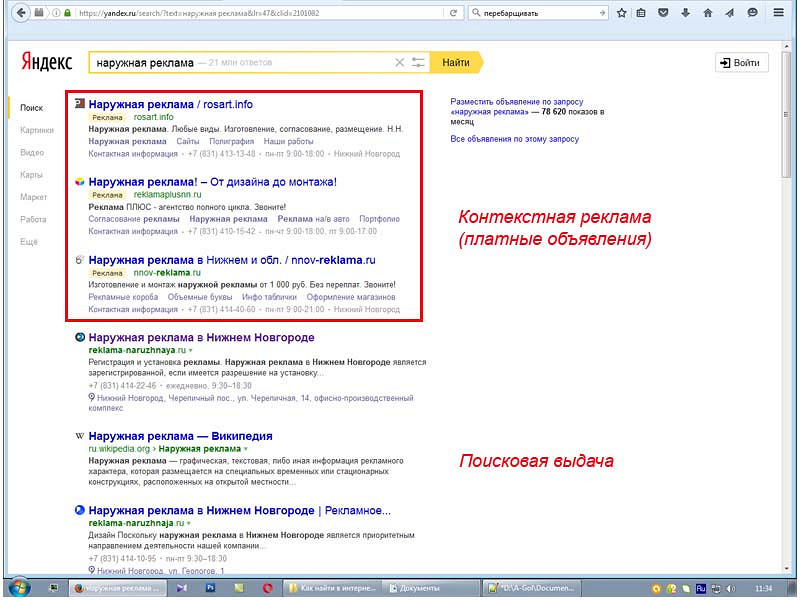This screenshot has height=600, width=800.
Task: Expand the reklama-naruzhnaya.ru result dropdown arrow
Action: tap(190, 351)
